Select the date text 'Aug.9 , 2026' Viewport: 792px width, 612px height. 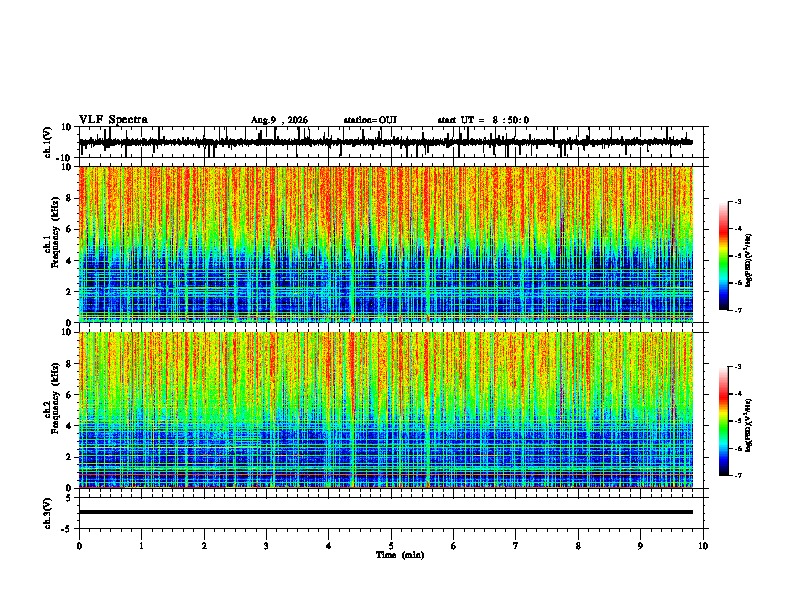(x=279, y=120)
